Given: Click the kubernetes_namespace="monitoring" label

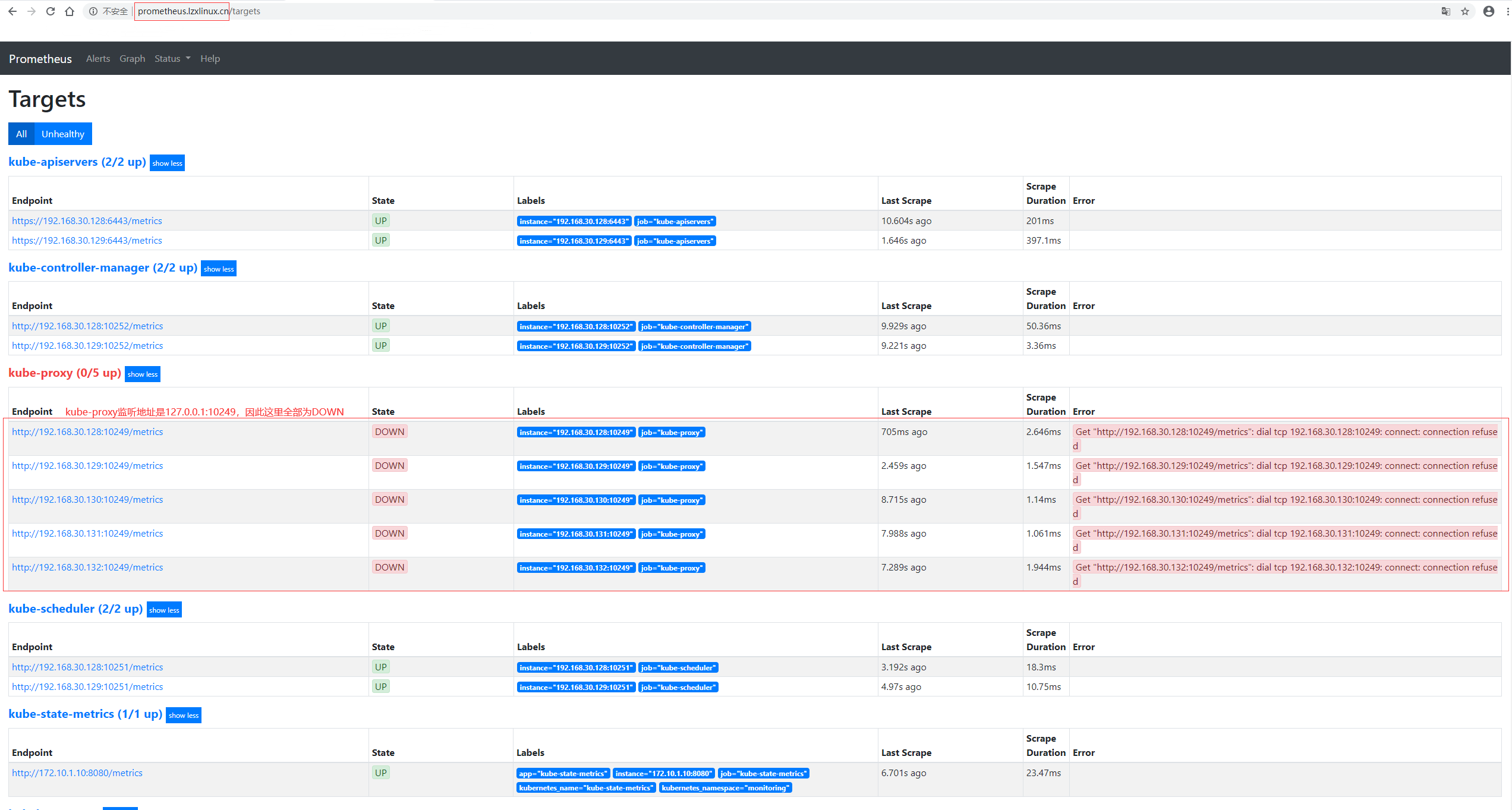Looking at the screenshot, I should (x=726, y=788).
